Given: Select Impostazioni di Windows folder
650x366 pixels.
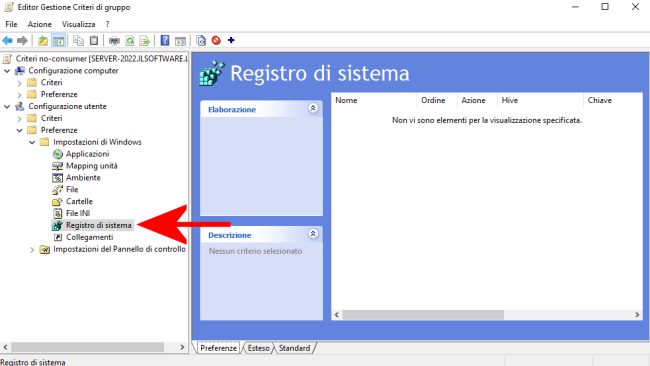Looking at the screenshot, I should pos(97,142).
